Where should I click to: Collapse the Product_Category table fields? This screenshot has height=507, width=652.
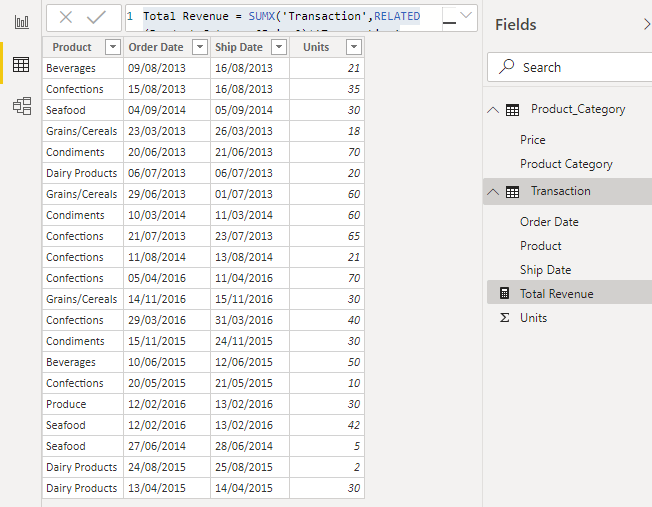coord(493,110)
